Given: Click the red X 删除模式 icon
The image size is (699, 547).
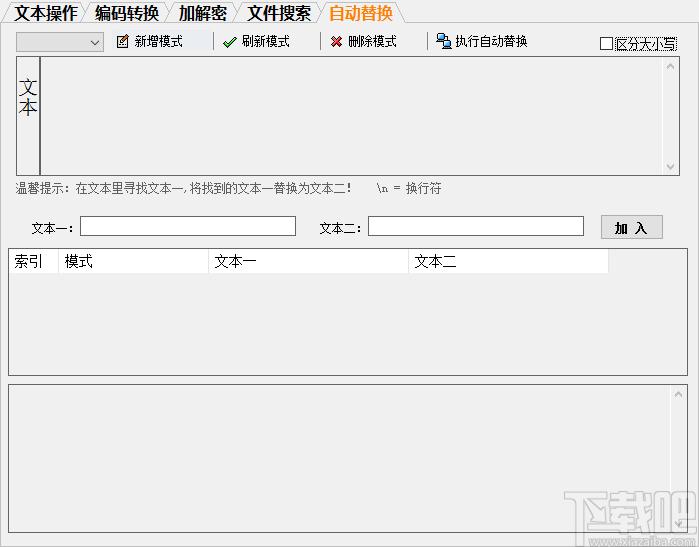Looking at the screenshot, I should (336, 41).
